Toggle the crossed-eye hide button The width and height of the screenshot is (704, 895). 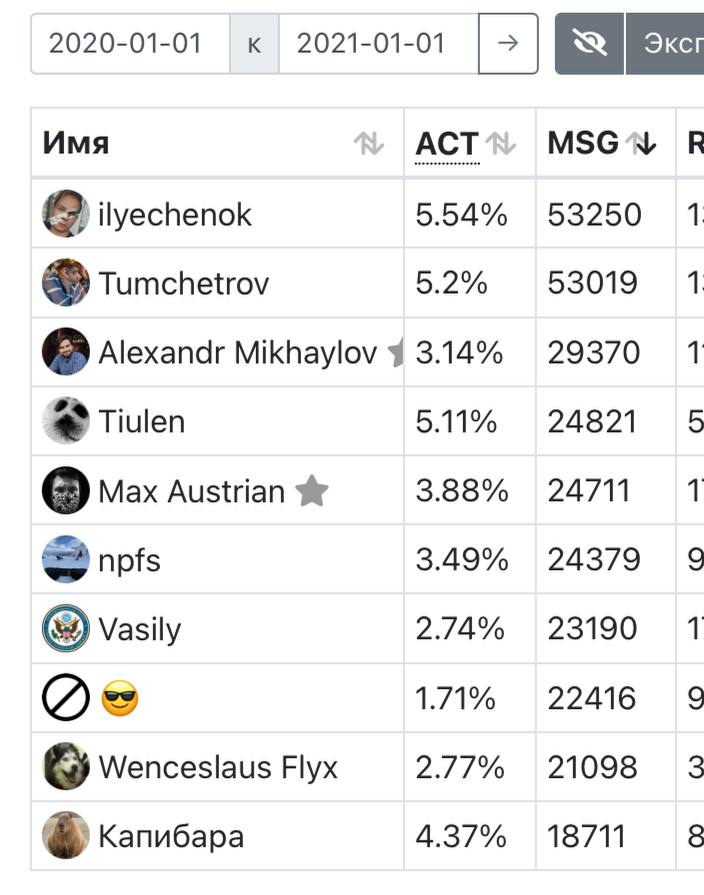point(589,44)
